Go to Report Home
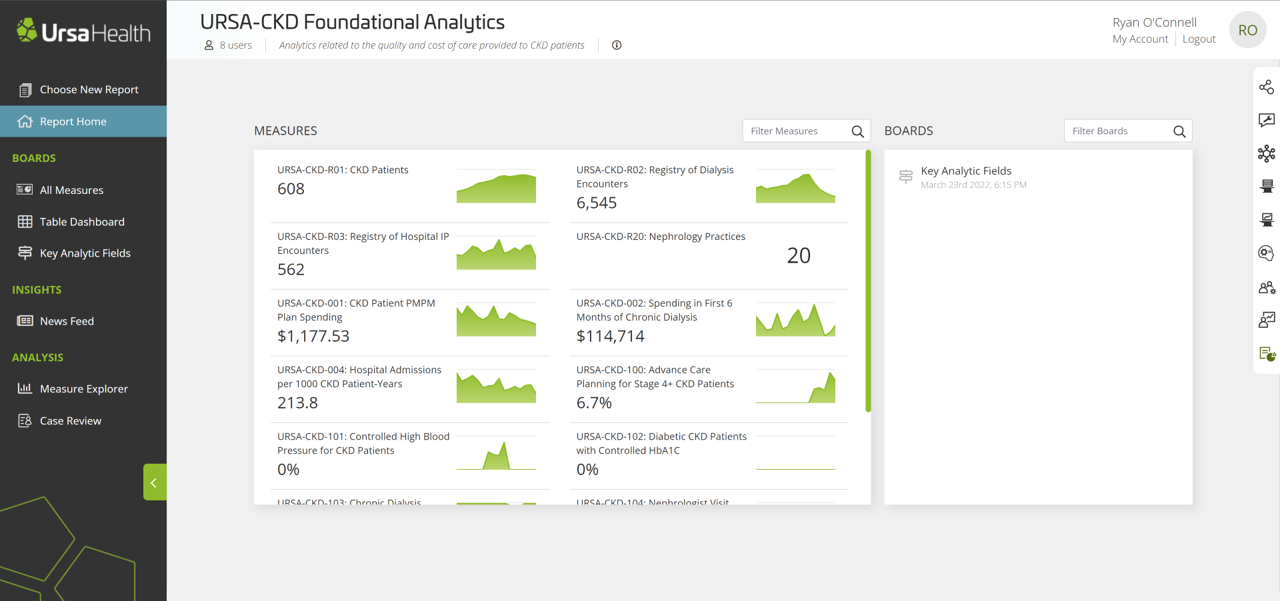Screen dimensions: 1280x601 pos(83,121)
